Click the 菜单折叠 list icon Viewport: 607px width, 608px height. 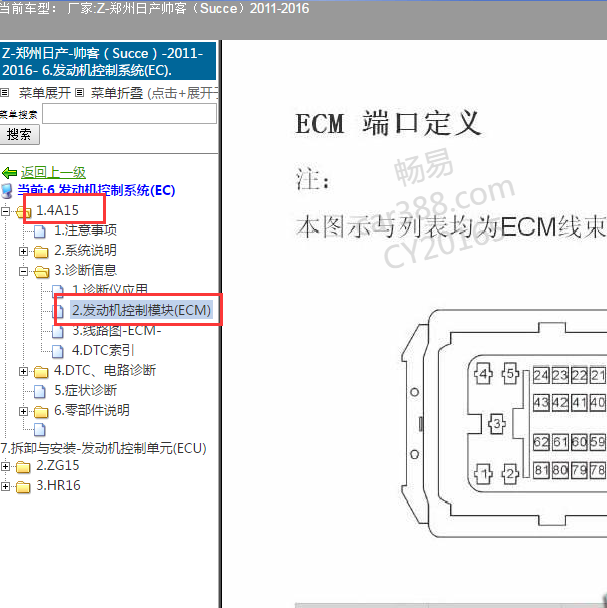click(79, 93)
